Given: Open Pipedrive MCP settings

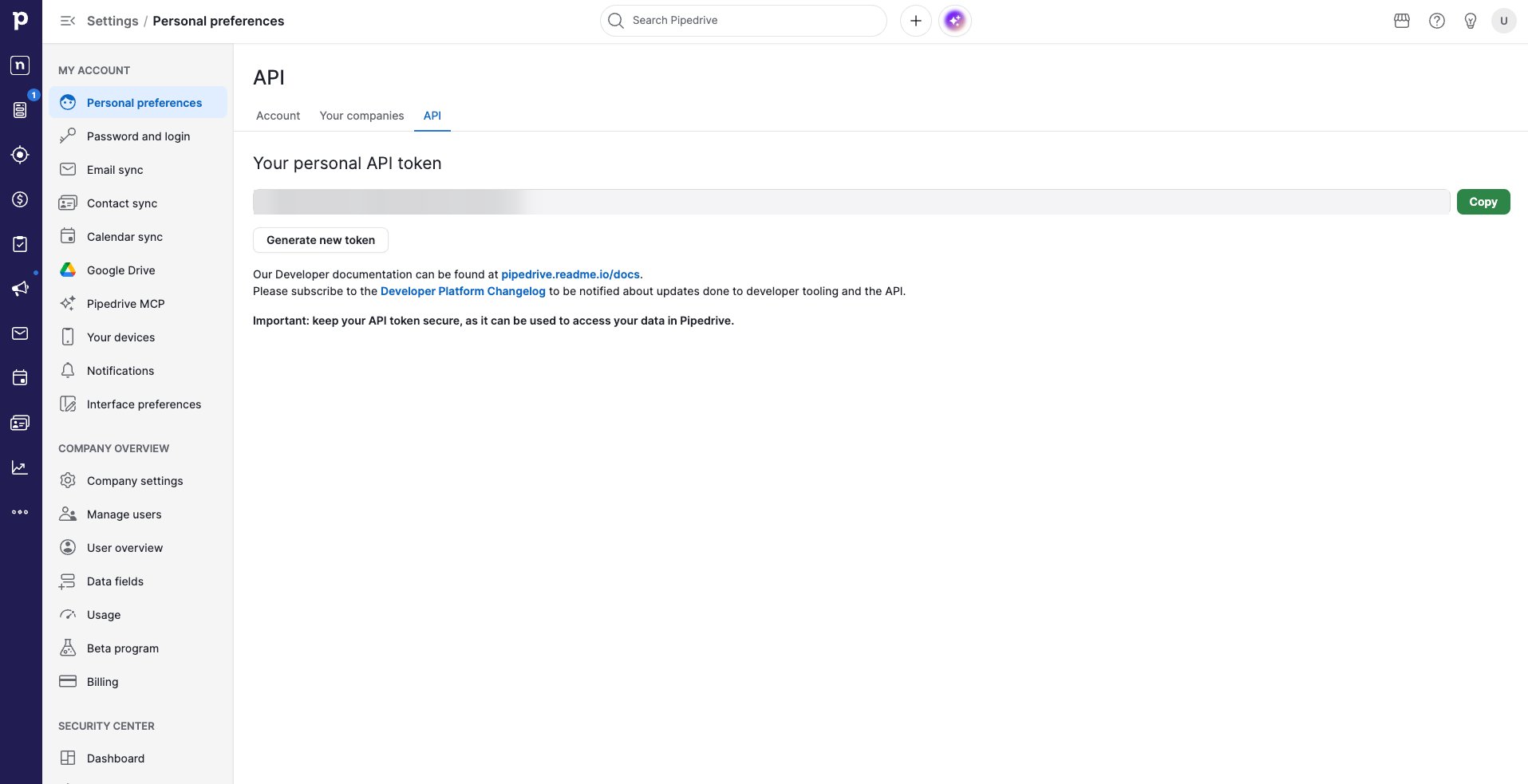Looking at the screenshot, I should (138, 304).
